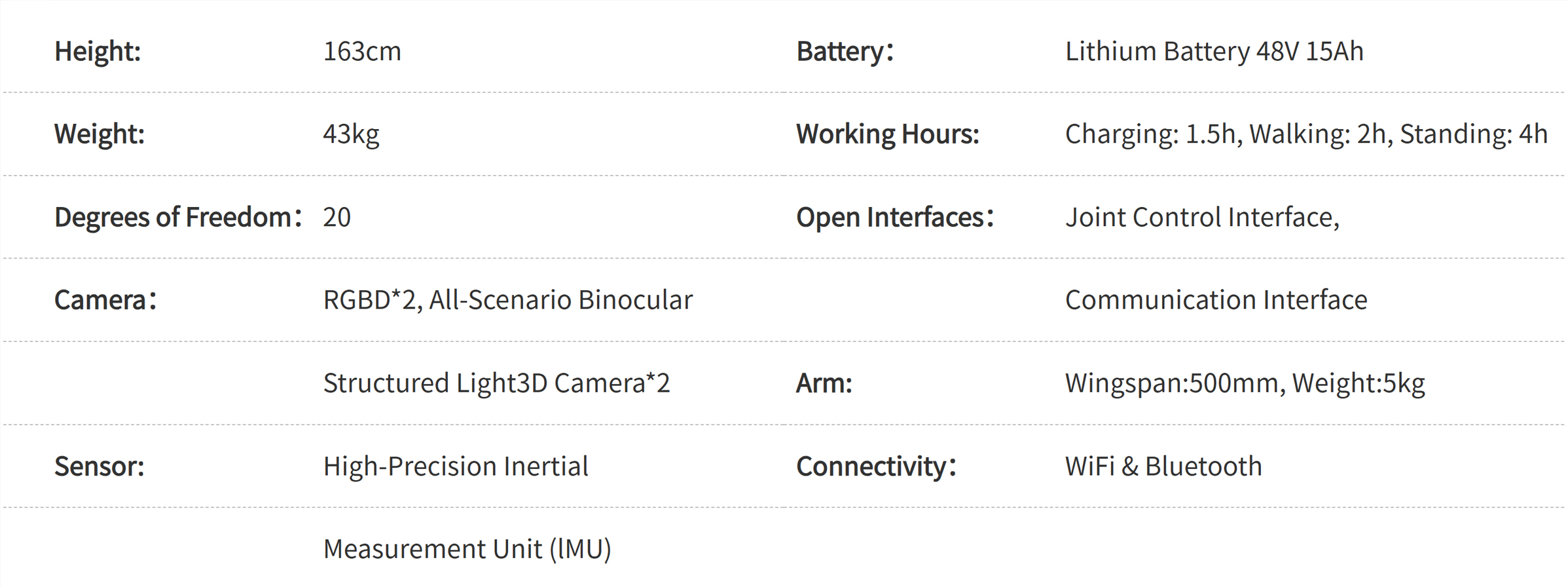Select the High-Precision Inertial text
1568x587 pixels.
456,466
